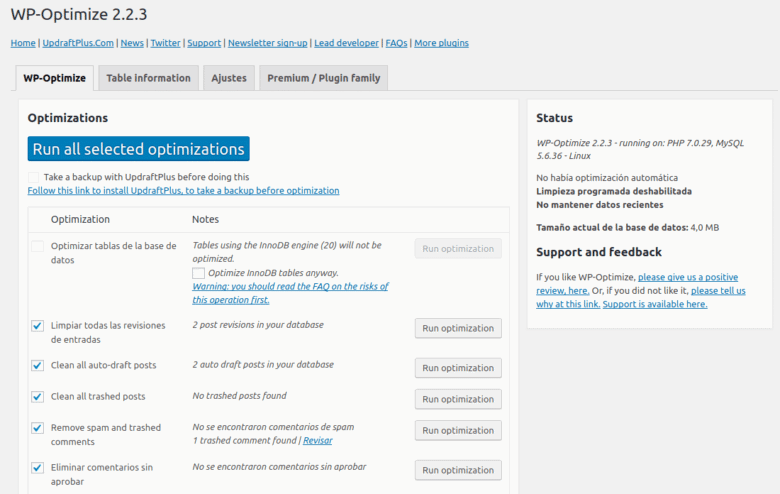Open the News link
This screenshot has height=494, width=780.
tap(132, 43)
